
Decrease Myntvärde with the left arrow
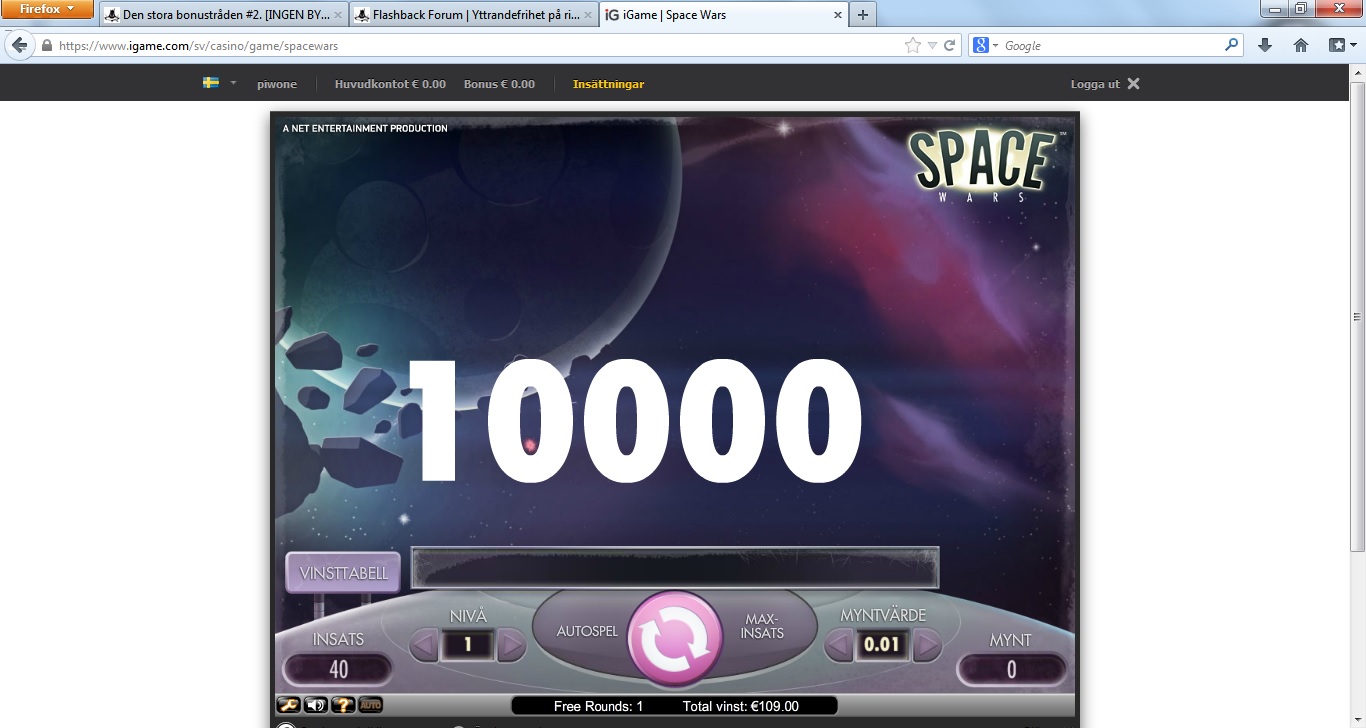(x=838, y=645)
